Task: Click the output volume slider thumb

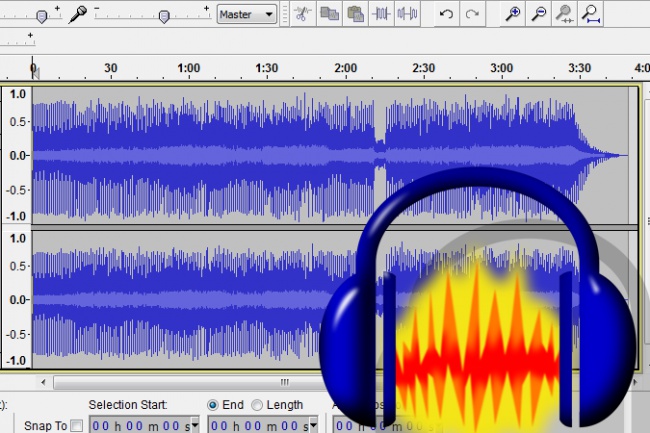Action: (41, 17)
